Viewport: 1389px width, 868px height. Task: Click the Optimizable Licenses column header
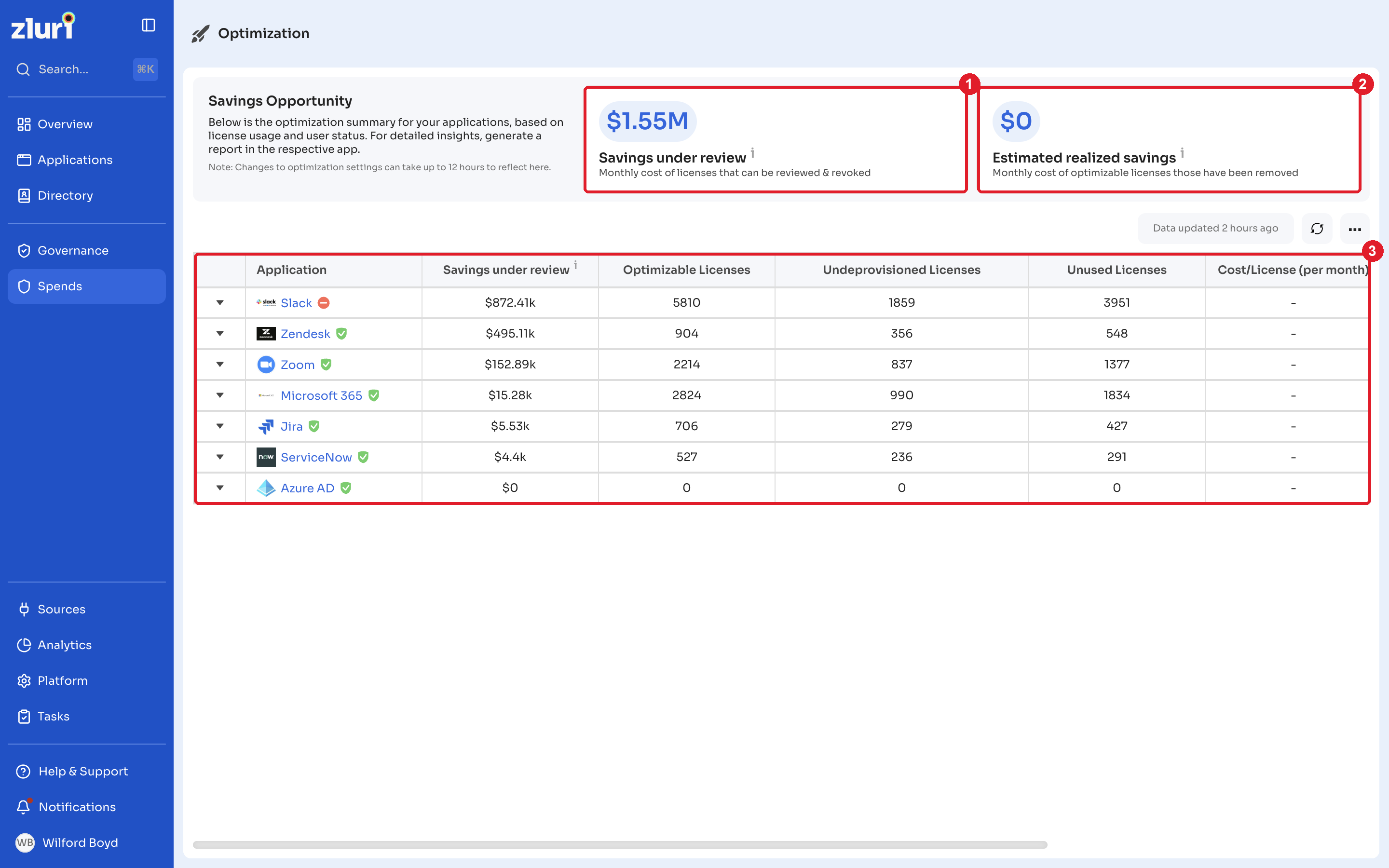[686, 270]
